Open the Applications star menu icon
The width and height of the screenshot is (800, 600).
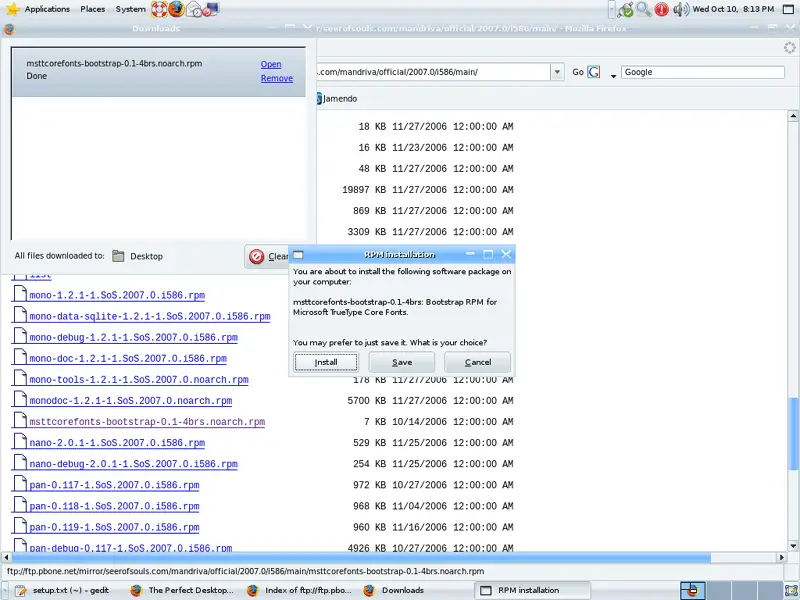pyautogui.click(x=12, y=9)
